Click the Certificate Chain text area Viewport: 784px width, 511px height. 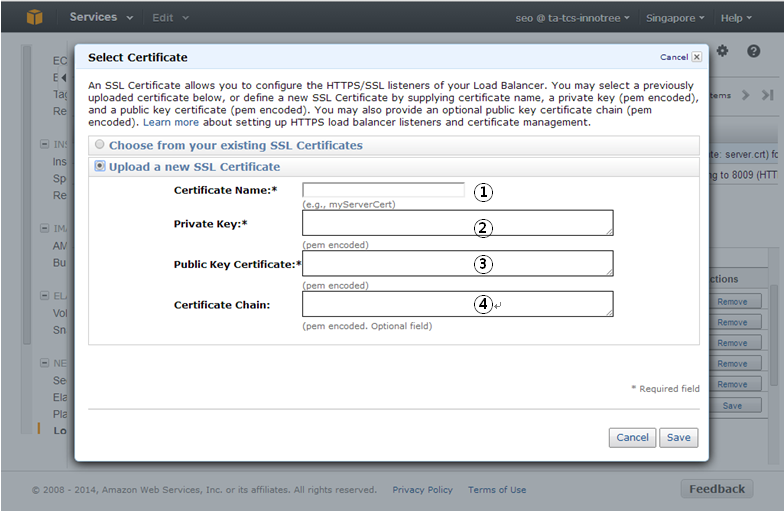click(458, 304)
